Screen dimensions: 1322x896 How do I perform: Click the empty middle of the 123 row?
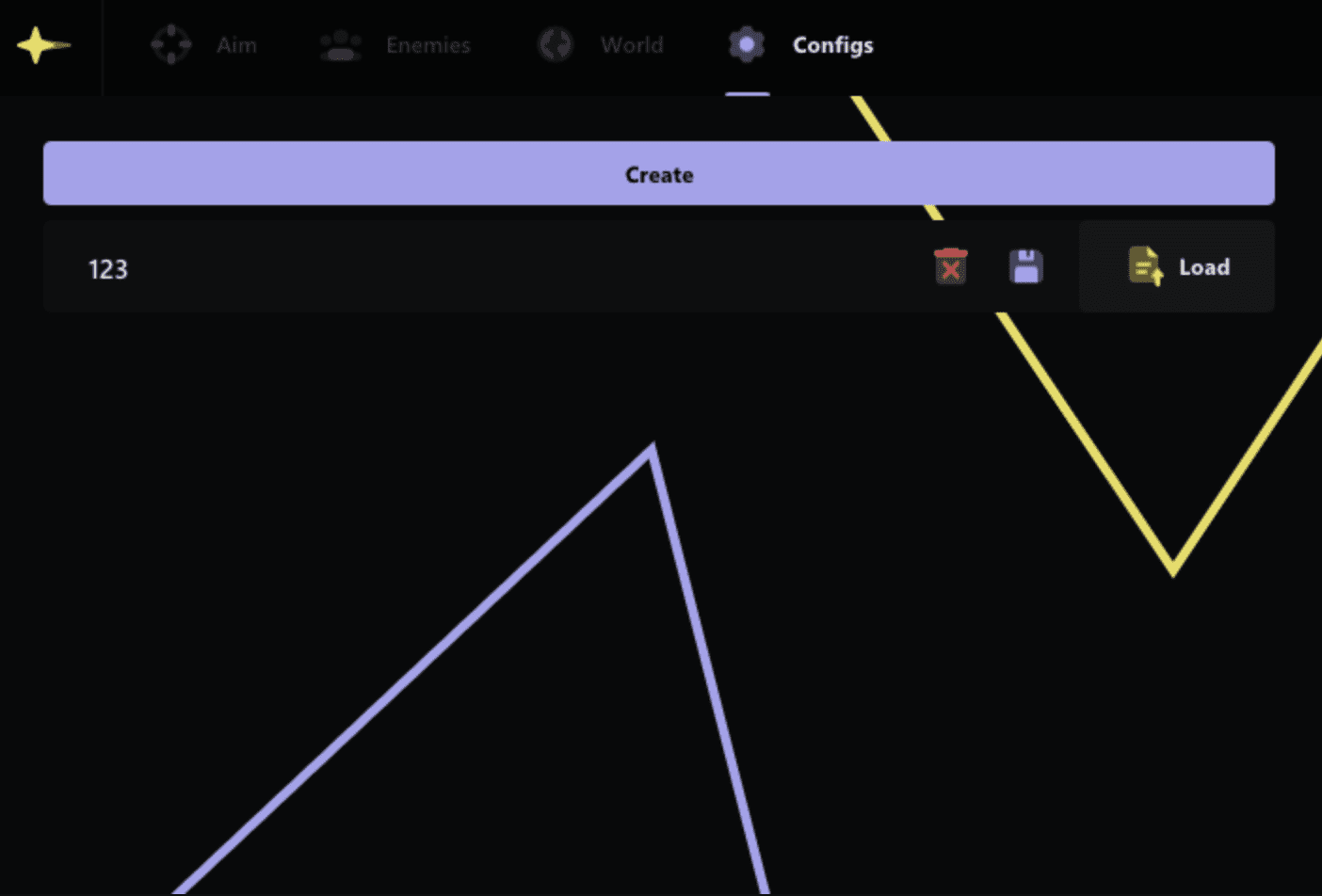(527, 267)
